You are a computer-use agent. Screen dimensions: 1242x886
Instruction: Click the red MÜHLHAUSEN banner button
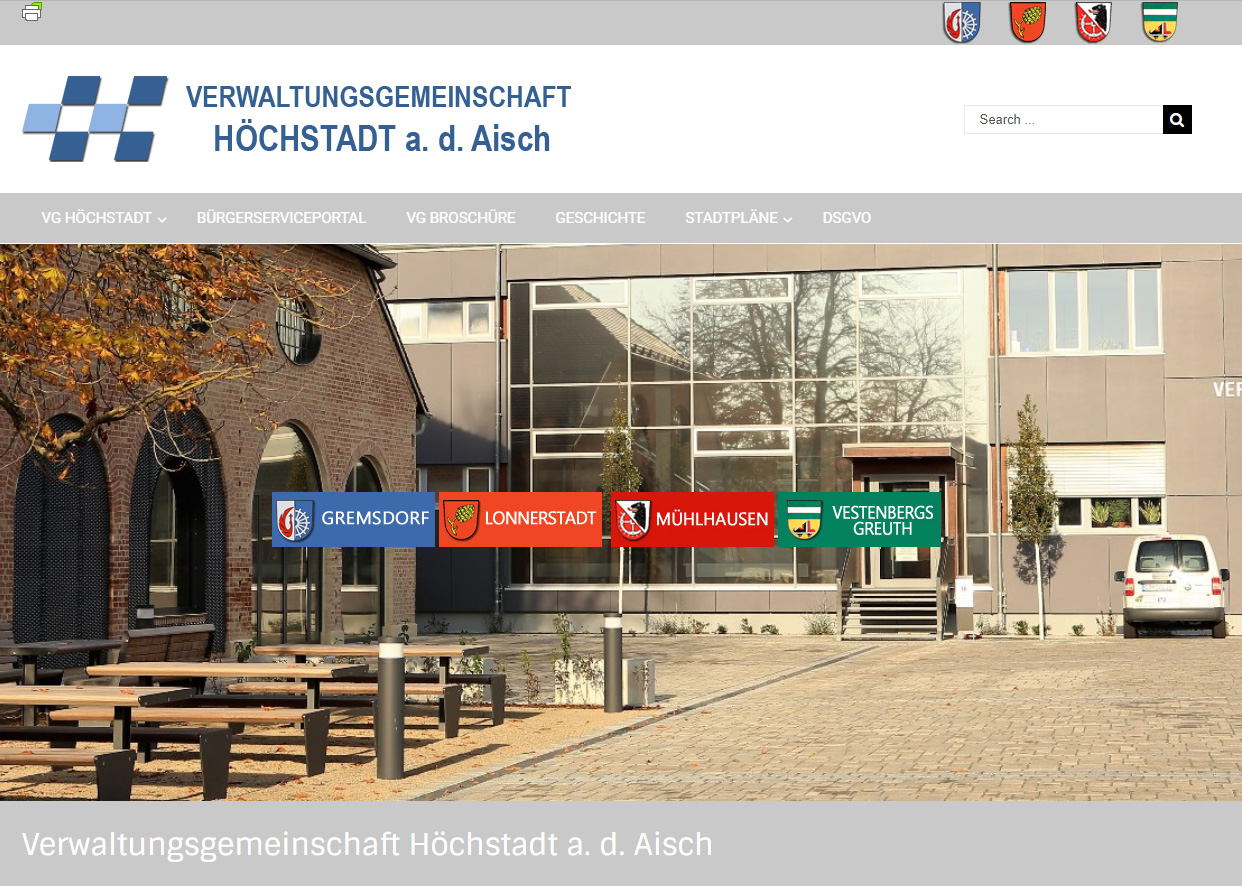[692, 519]
